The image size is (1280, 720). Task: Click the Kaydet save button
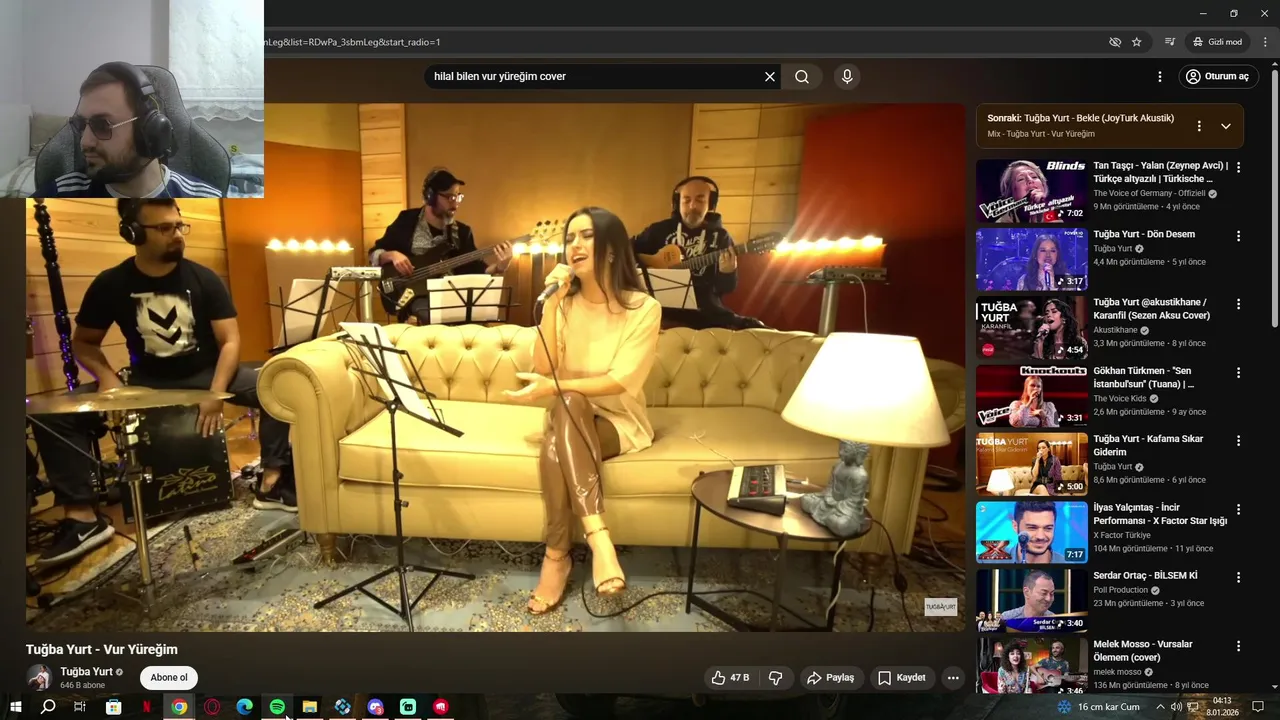[x=902, y=678]
